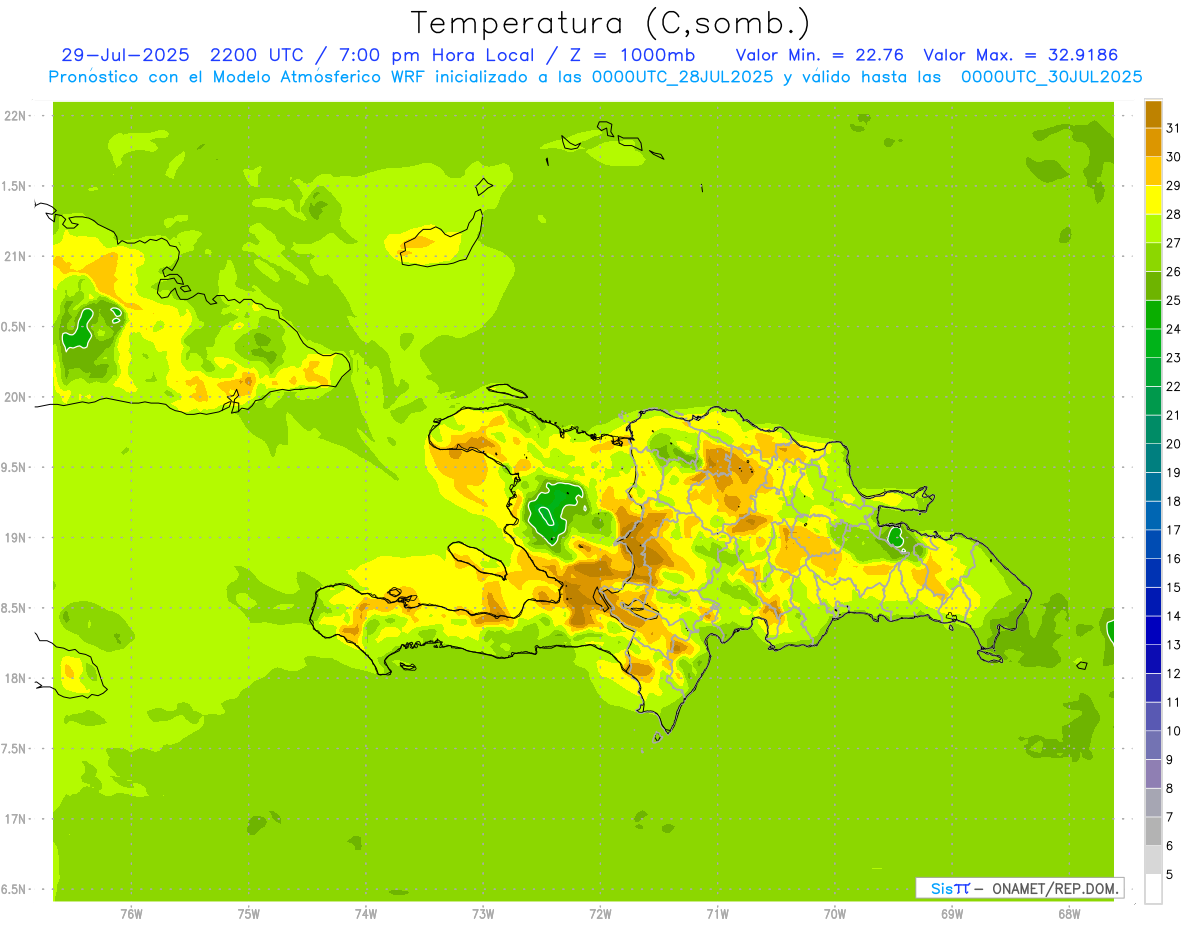Click the map title 'Temperatura (C,somb.)'
This screenshot has height=927, width=1200.
click(610, 22)
